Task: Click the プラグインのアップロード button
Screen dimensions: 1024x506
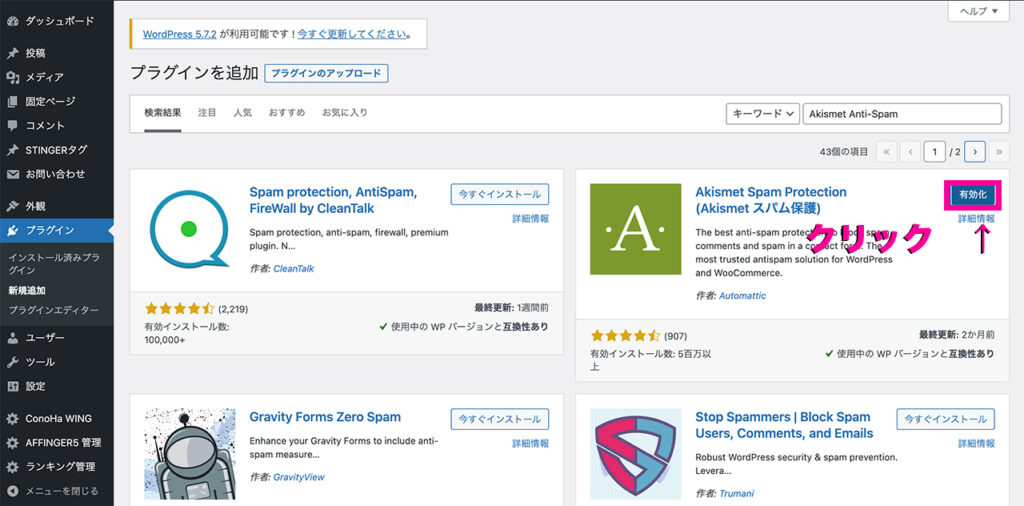Action: coord(327,74)
